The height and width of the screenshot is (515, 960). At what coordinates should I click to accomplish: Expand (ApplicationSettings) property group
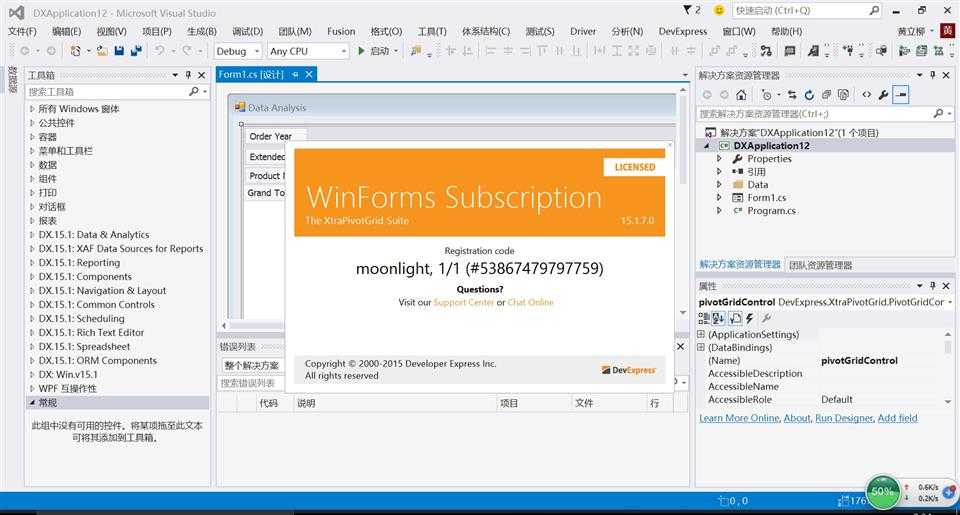(x=701, y=334)
